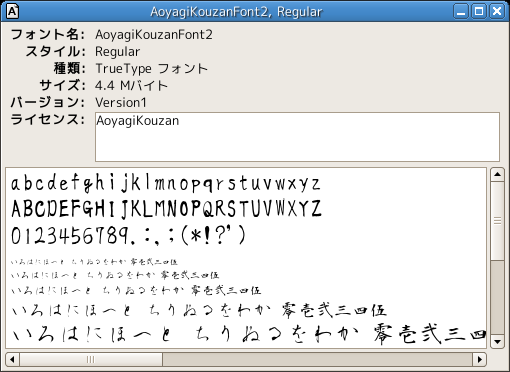Click the window title 'AoyagiKouzanFont2, Regular'

pyautogui.click(x=236, y=12)
